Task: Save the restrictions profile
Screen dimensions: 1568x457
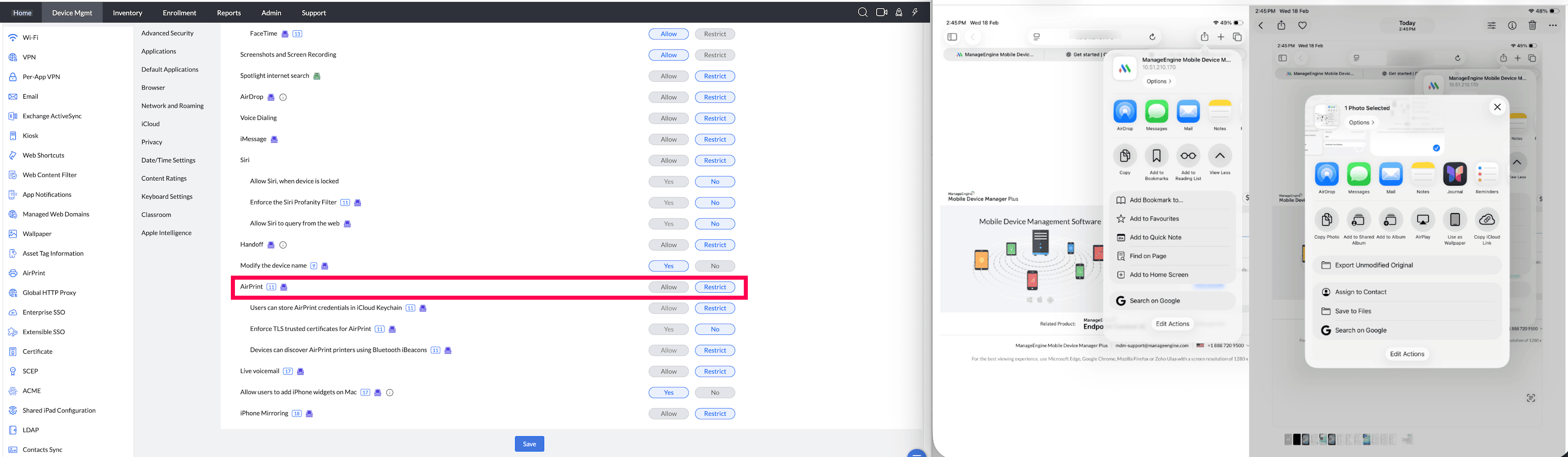Action: [530, 444]
